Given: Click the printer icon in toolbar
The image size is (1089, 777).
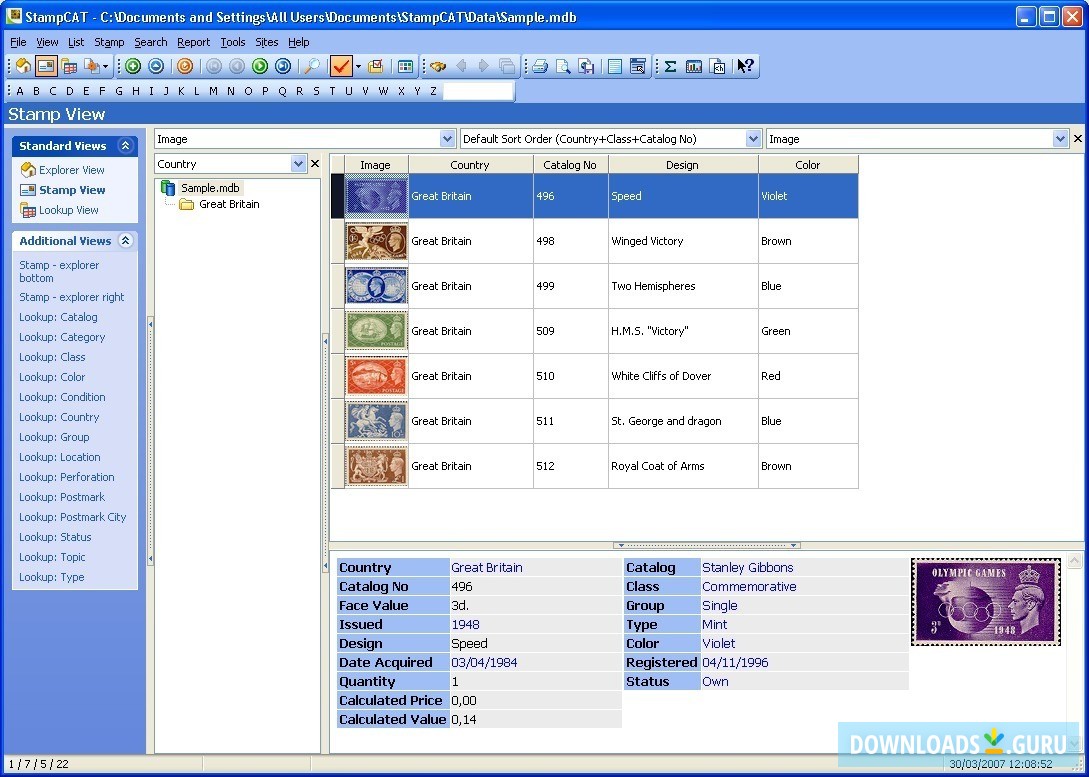Looking at the screenshot, I should [540, 67].
